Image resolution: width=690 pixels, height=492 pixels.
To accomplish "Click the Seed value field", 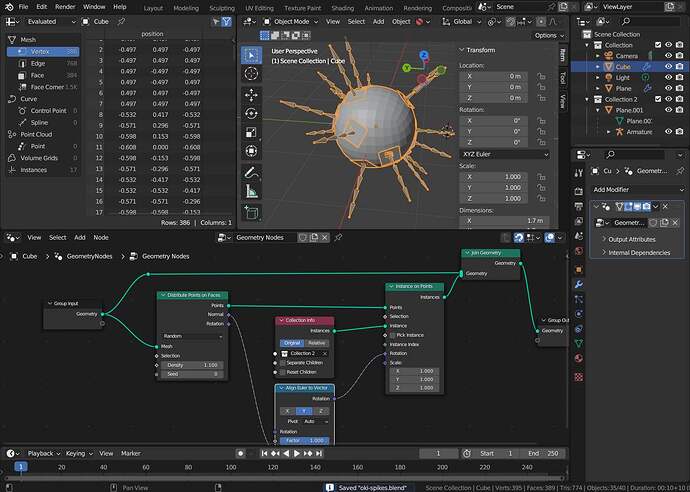I will click(x=192, y=374).
